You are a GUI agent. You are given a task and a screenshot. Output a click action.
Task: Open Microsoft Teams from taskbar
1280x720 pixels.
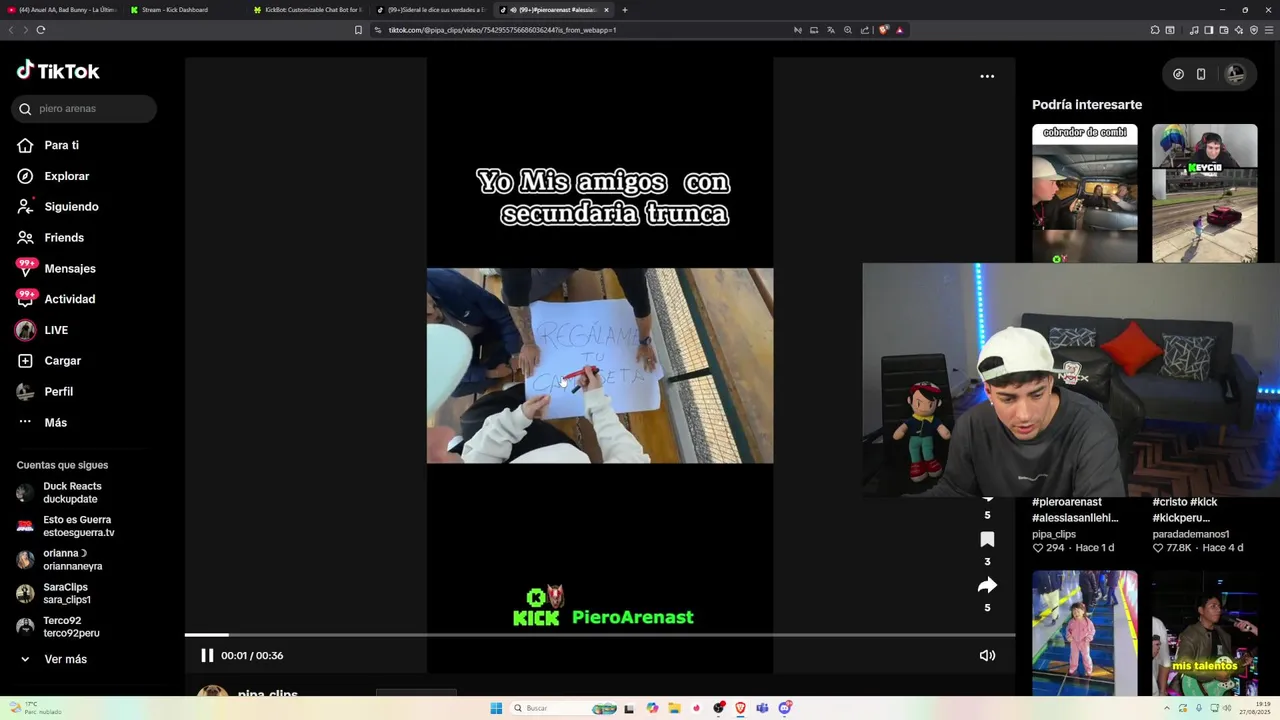point(762,708)
